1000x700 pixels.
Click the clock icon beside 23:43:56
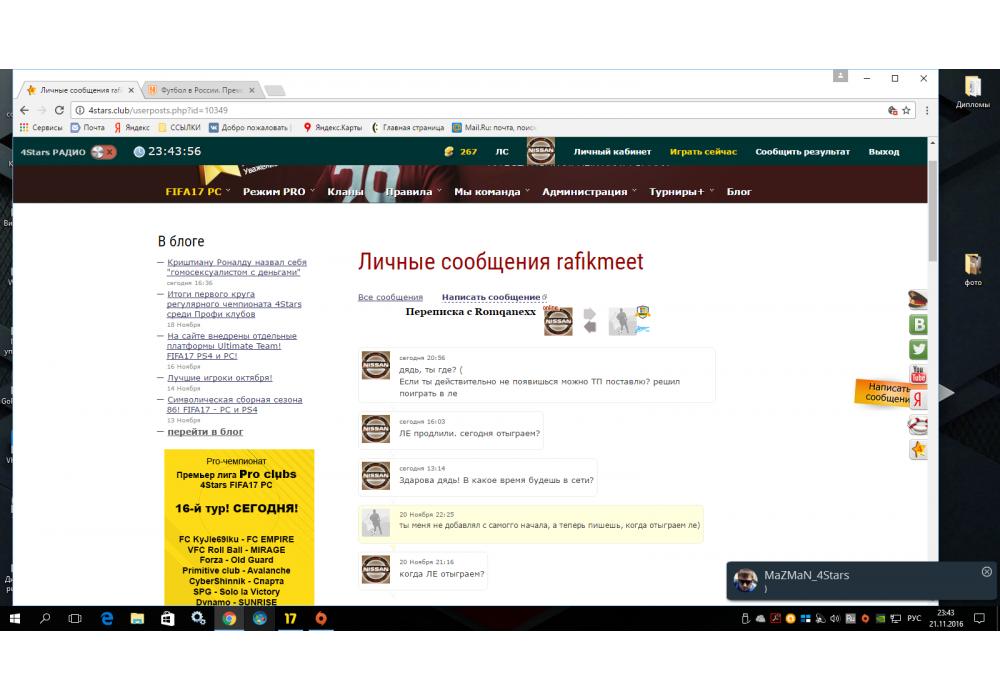pyautogui.click(x=139, y=152)
